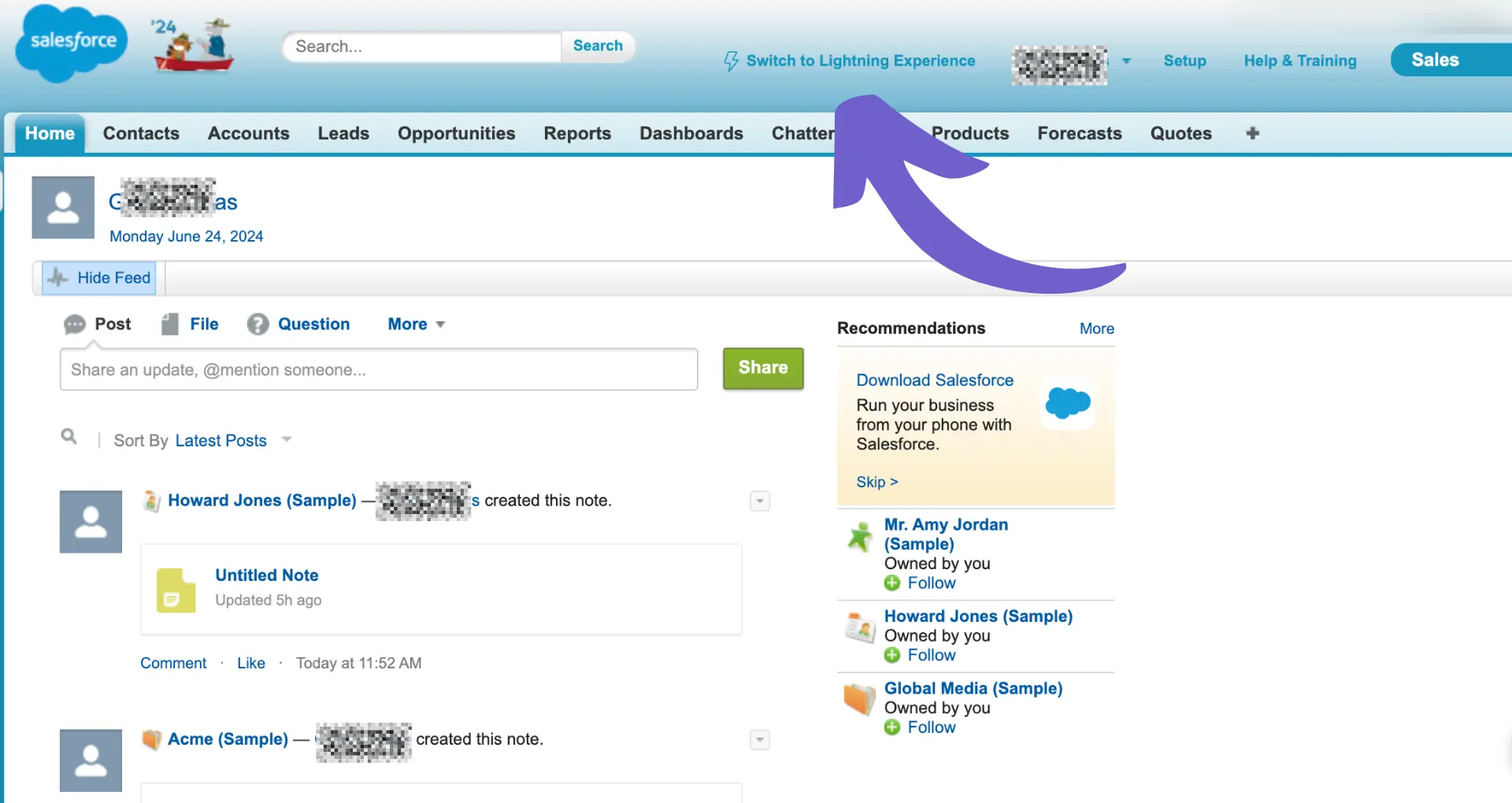
Task: Open the Accounts tab
Action: (x=249, y=133)
